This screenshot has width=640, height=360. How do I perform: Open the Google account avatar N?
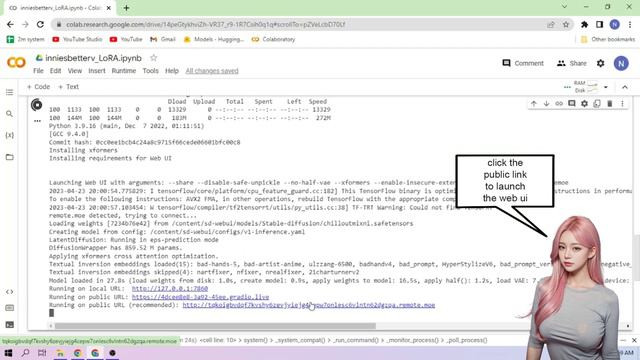point(621,63)
